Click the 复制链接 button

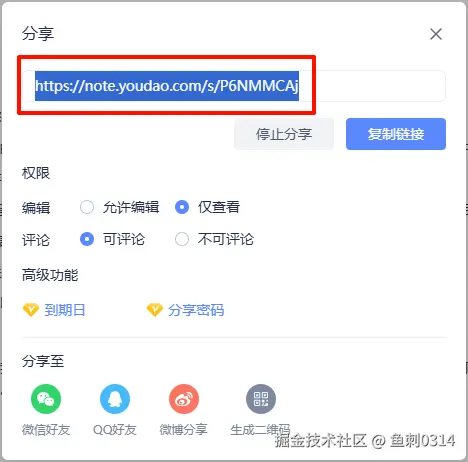pos(396,134)
